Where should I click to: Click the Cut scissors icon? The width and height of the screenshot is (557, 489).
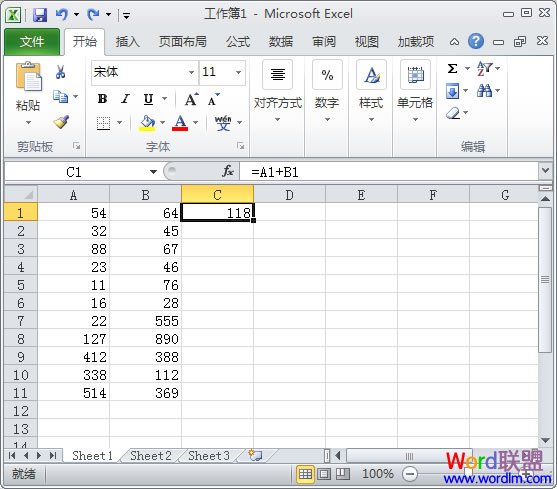(x=60, y=72)
